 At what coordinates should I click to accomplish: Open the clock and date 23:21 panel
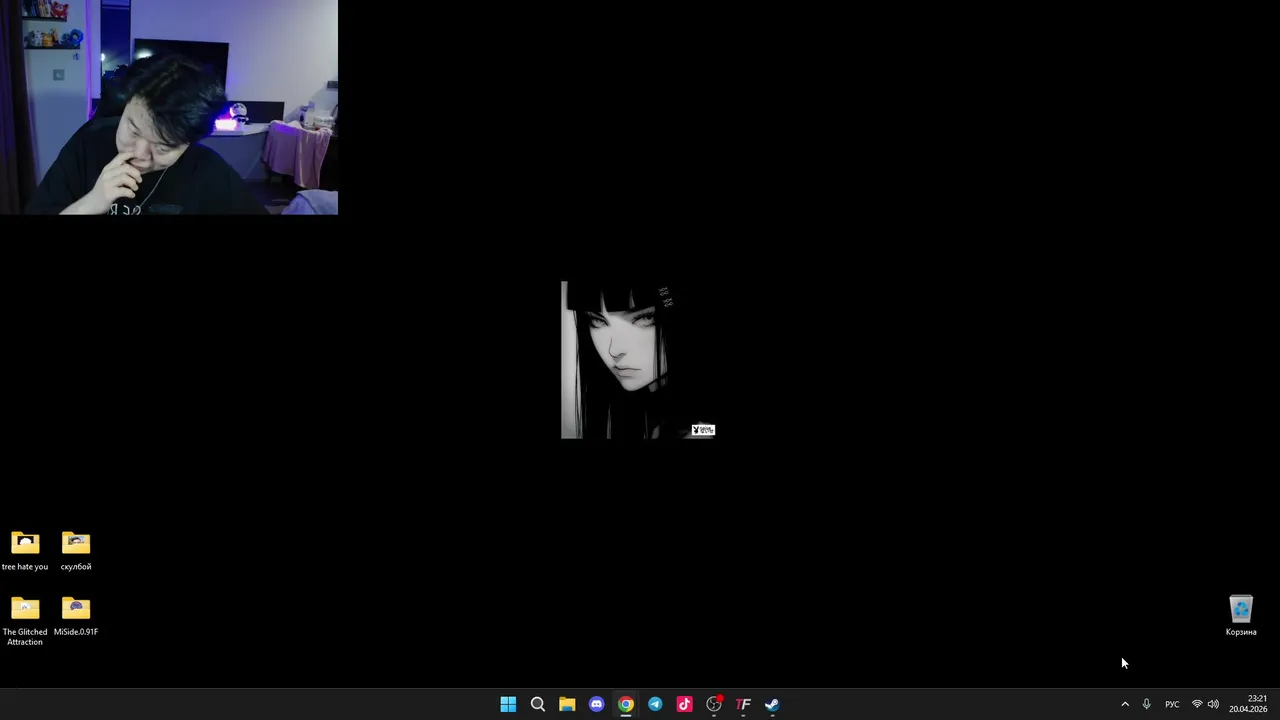click(x=1248, y=704)
